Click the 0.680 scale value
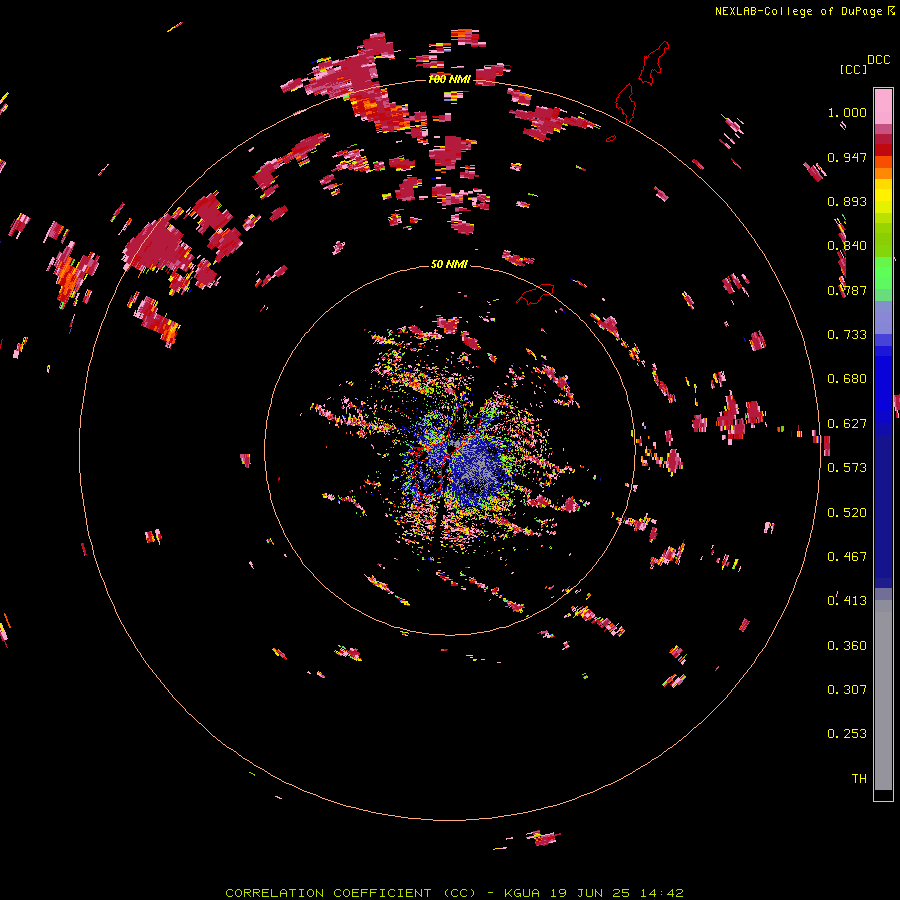This screenshot has height=900, width=900. [x=847, y=379]
